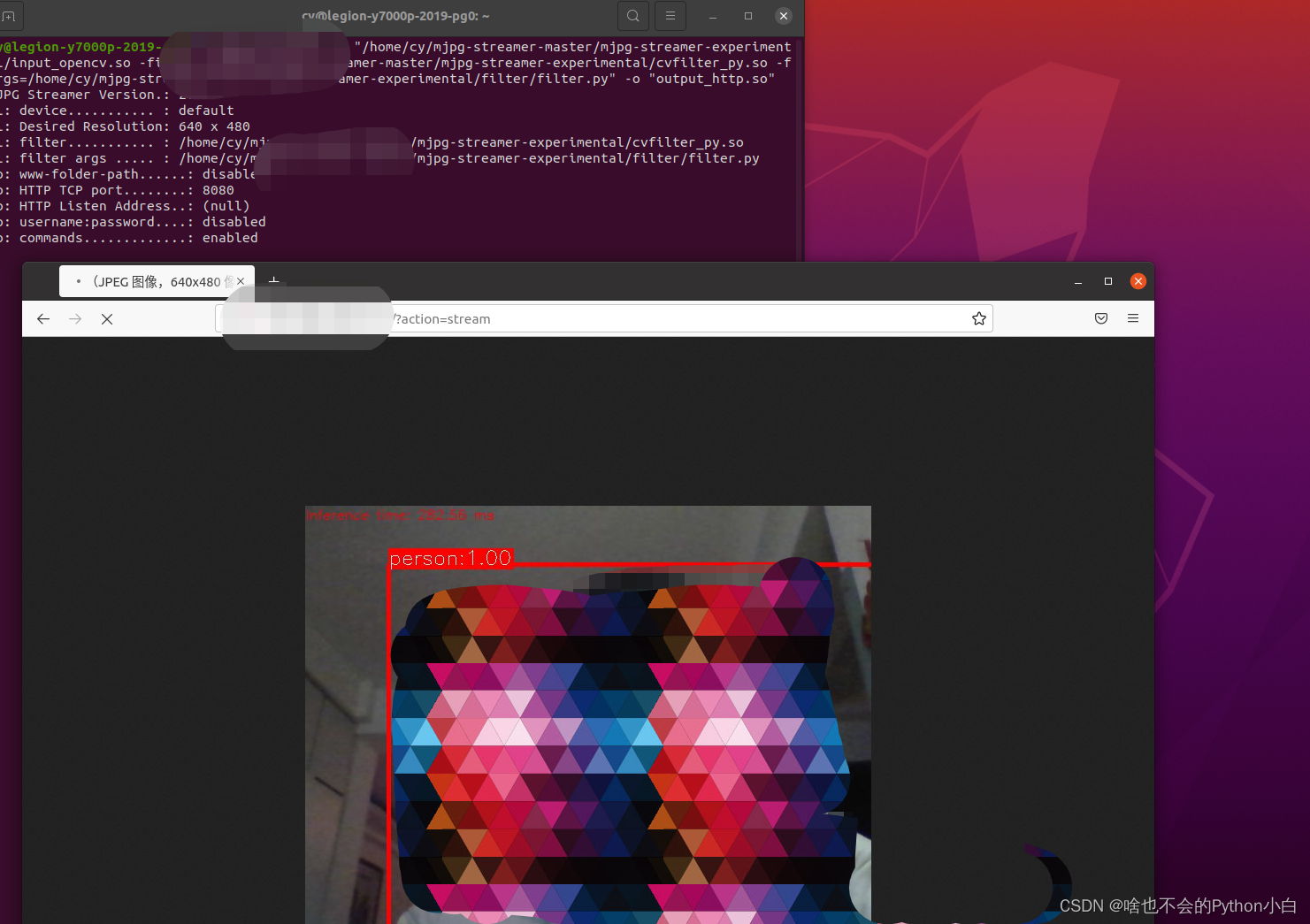Minimize the browser window
Screen dimensions: 1310x924
tap(1078, 281)
